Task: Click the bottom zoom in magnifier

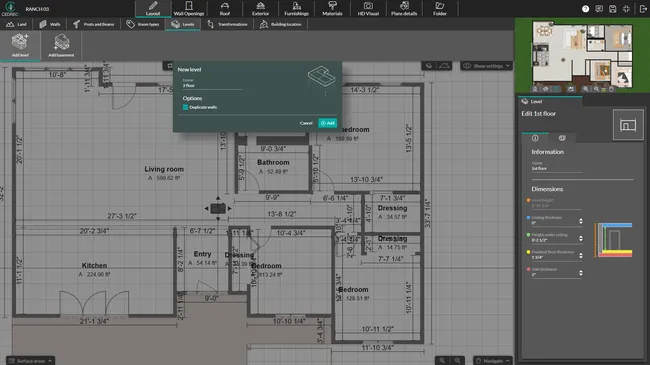Action: (442, 360)
